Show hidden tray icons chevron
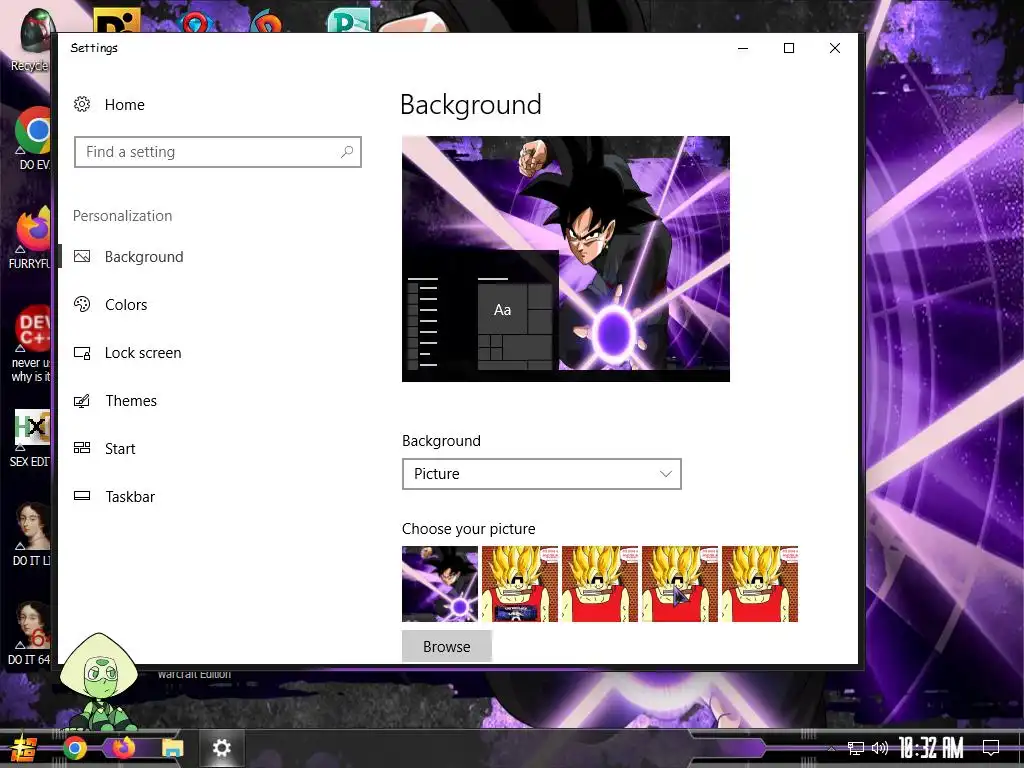This screenshot has width=1024, height=768. point(831,748)
